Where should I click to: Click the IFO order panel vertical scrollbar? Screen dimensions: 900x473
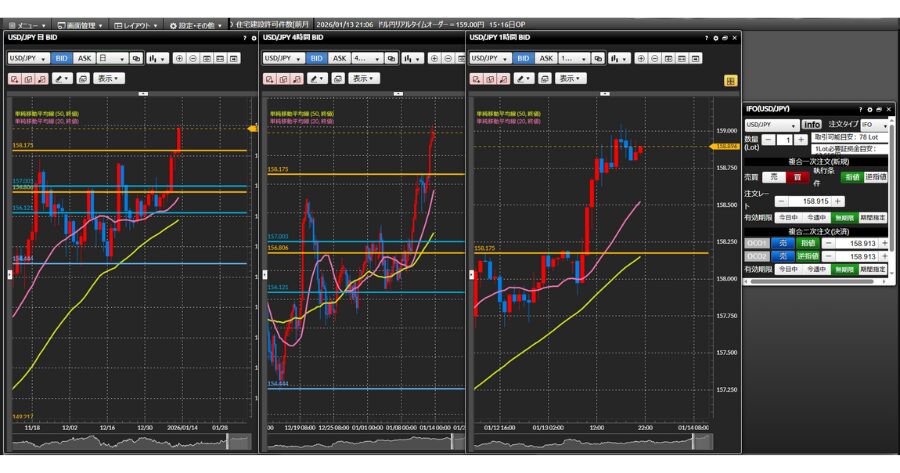point(892,200)
